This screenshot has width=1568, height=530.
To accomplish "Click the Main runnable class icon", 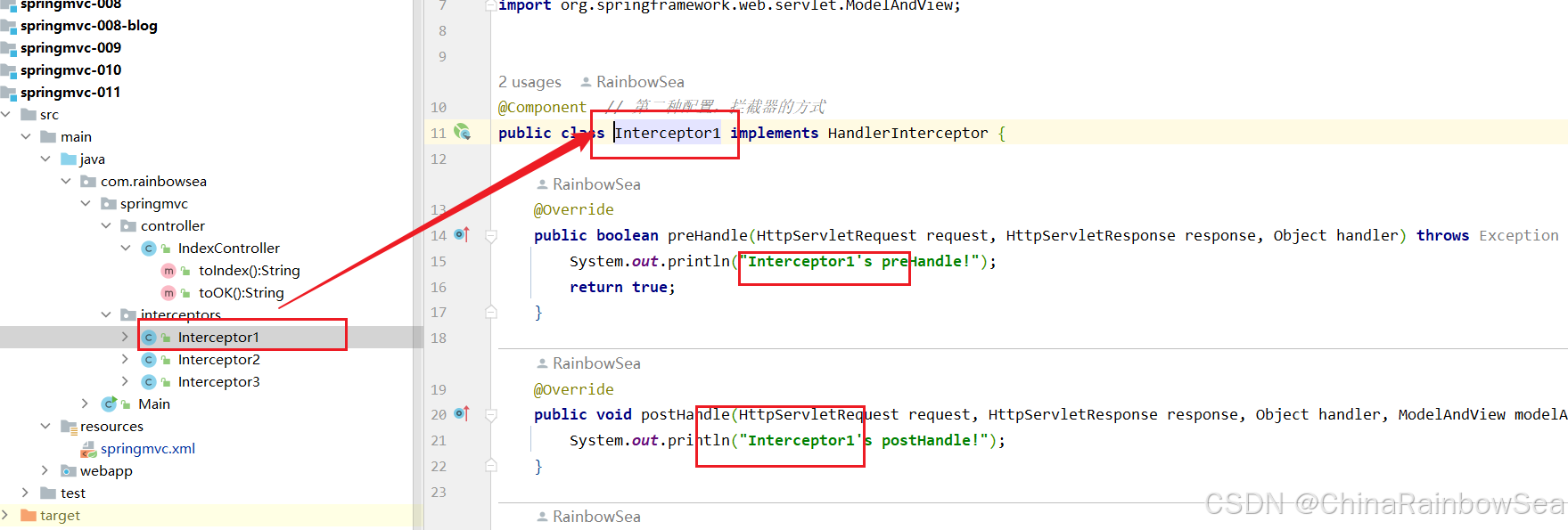I will click(109, 404).
